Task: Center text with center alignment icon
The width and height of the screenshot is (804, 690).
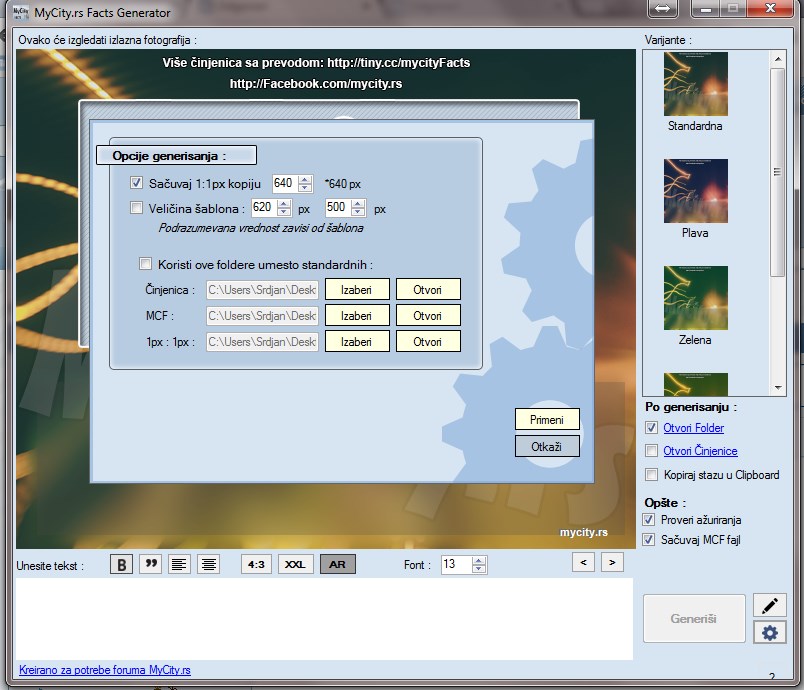Action: pos(209,564)
